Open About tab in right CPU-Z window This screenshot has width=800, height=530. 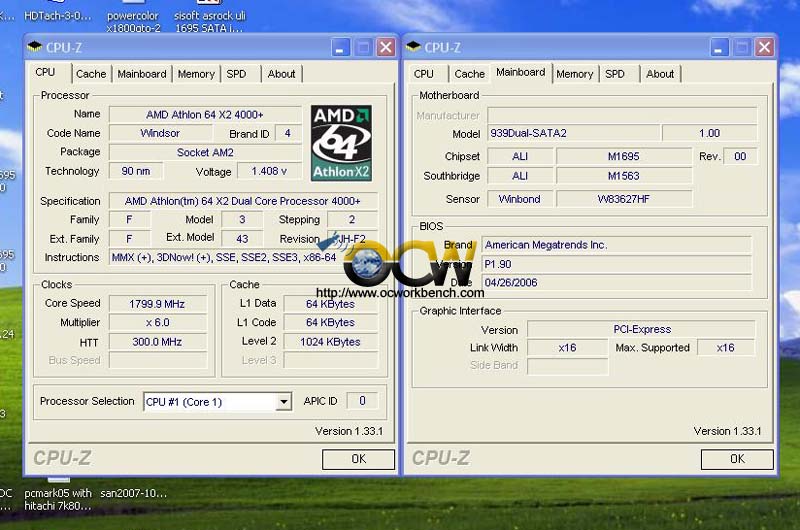pos(660,74)
